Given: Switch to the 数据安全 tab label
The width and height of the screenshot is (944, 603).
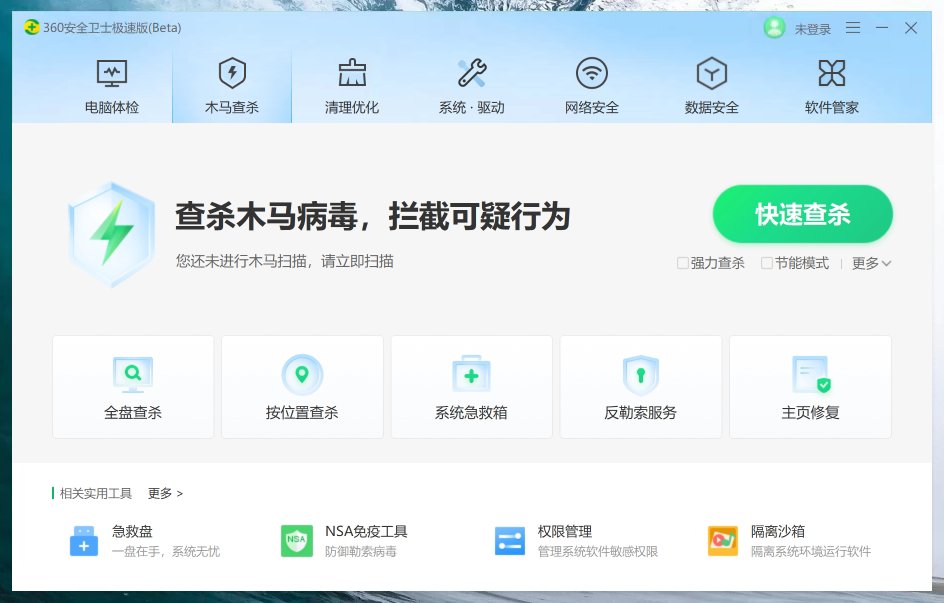Looking at the screenshot, I should [712, 108].
